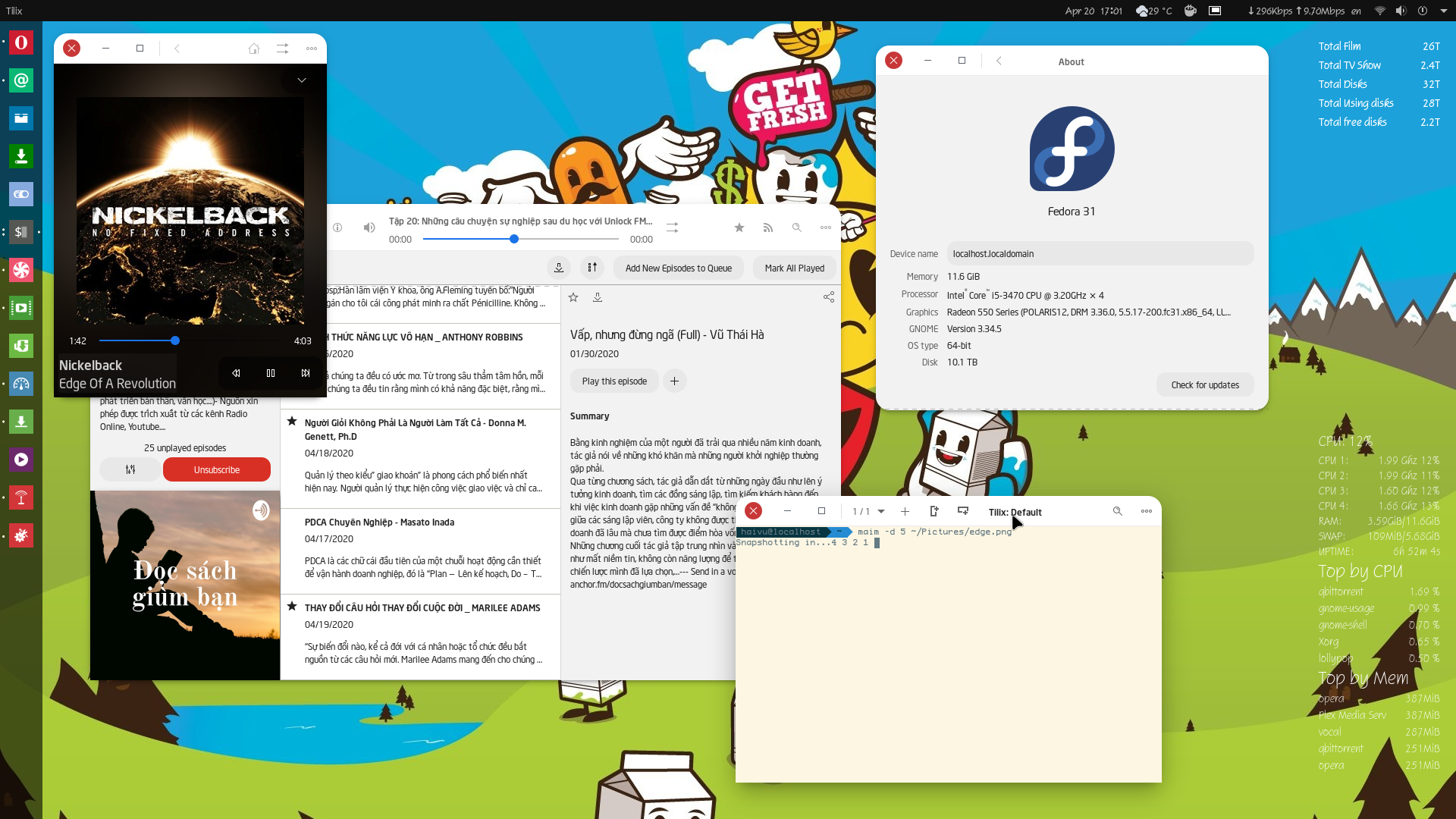Show info icon in podcast player header
The image size is (1456, 819).
337,227
